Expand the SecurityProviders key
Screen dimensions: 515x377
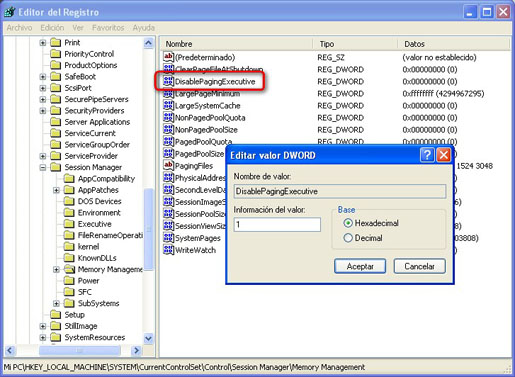pos(43,111)
